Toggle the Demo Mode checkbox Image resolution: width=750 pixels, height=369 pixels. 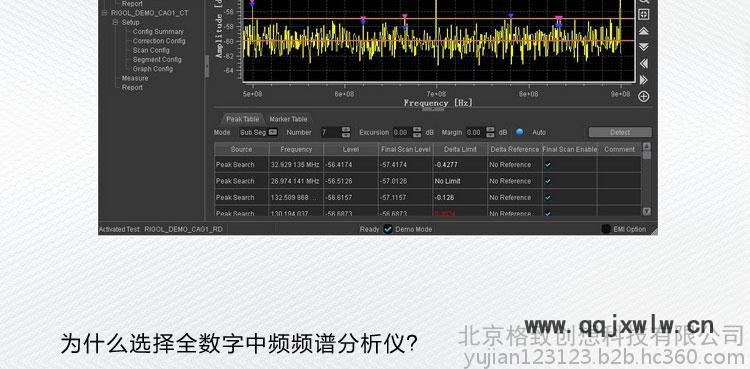point(388,229)
